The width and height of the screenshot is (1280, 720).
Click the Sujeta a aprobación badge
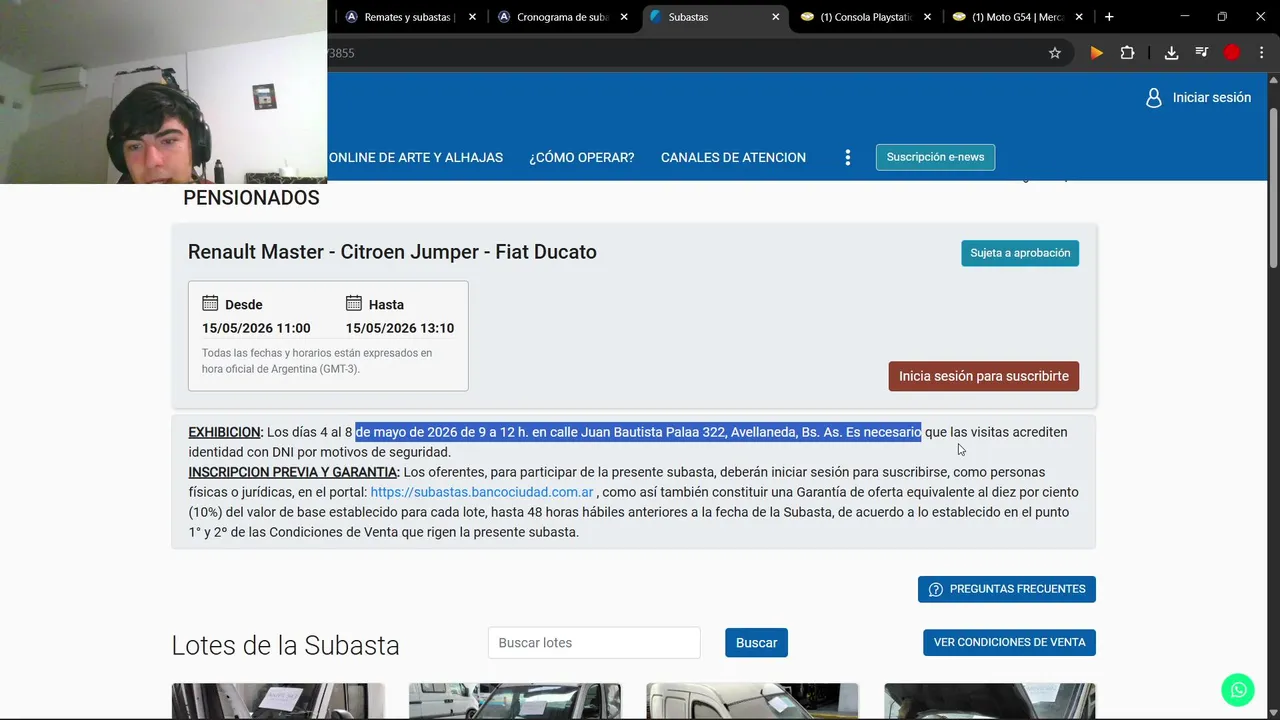click(1020, 253)
